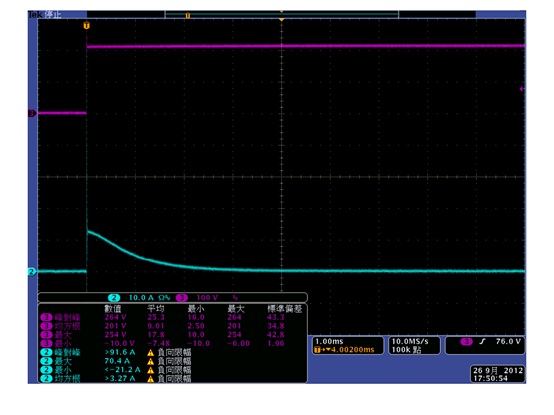
Task: Click the orange trigger position marker T
Action: pos(87,25)
